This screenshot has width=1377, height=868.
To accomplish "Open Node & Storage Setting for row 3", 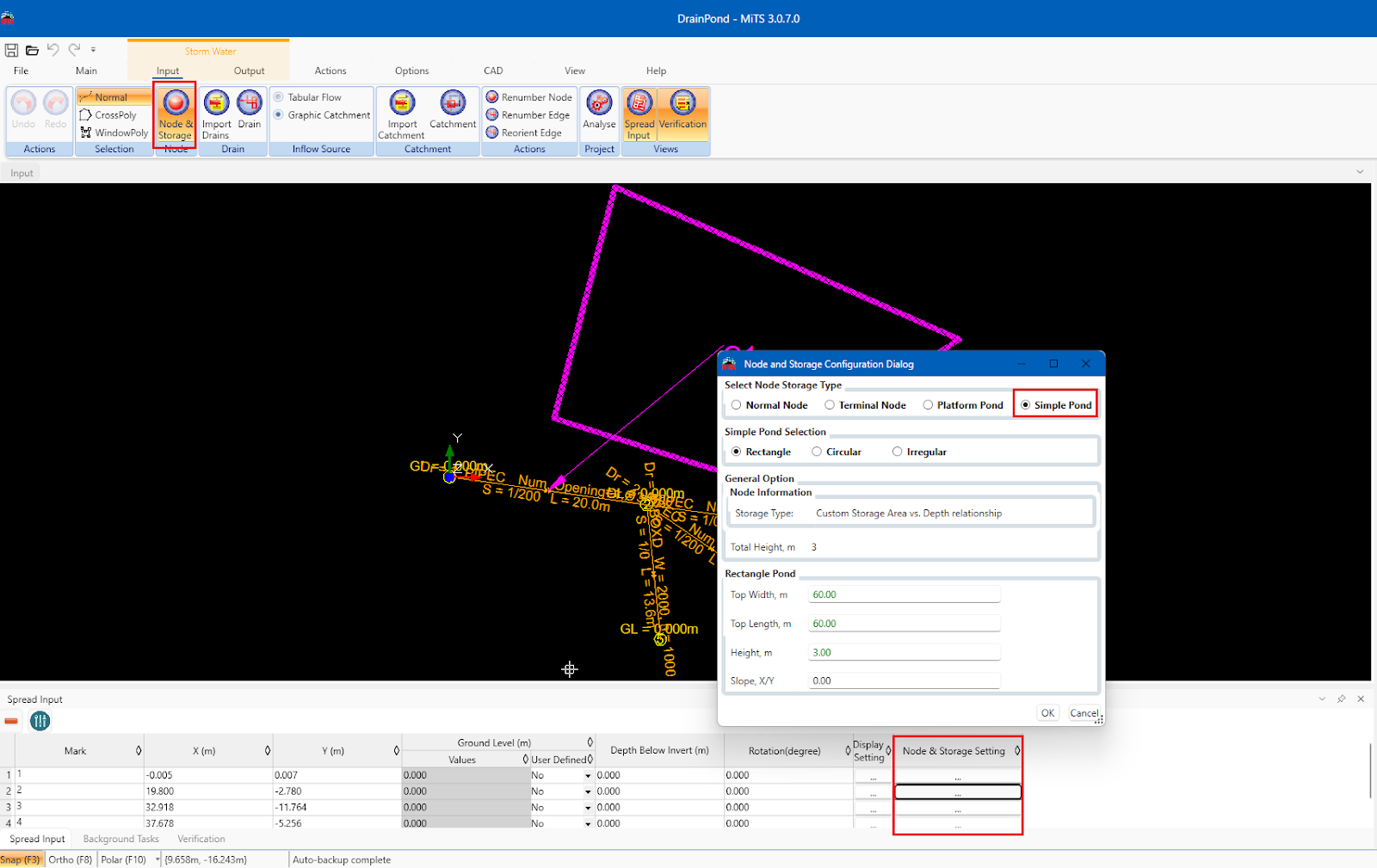I will (958, 808).
